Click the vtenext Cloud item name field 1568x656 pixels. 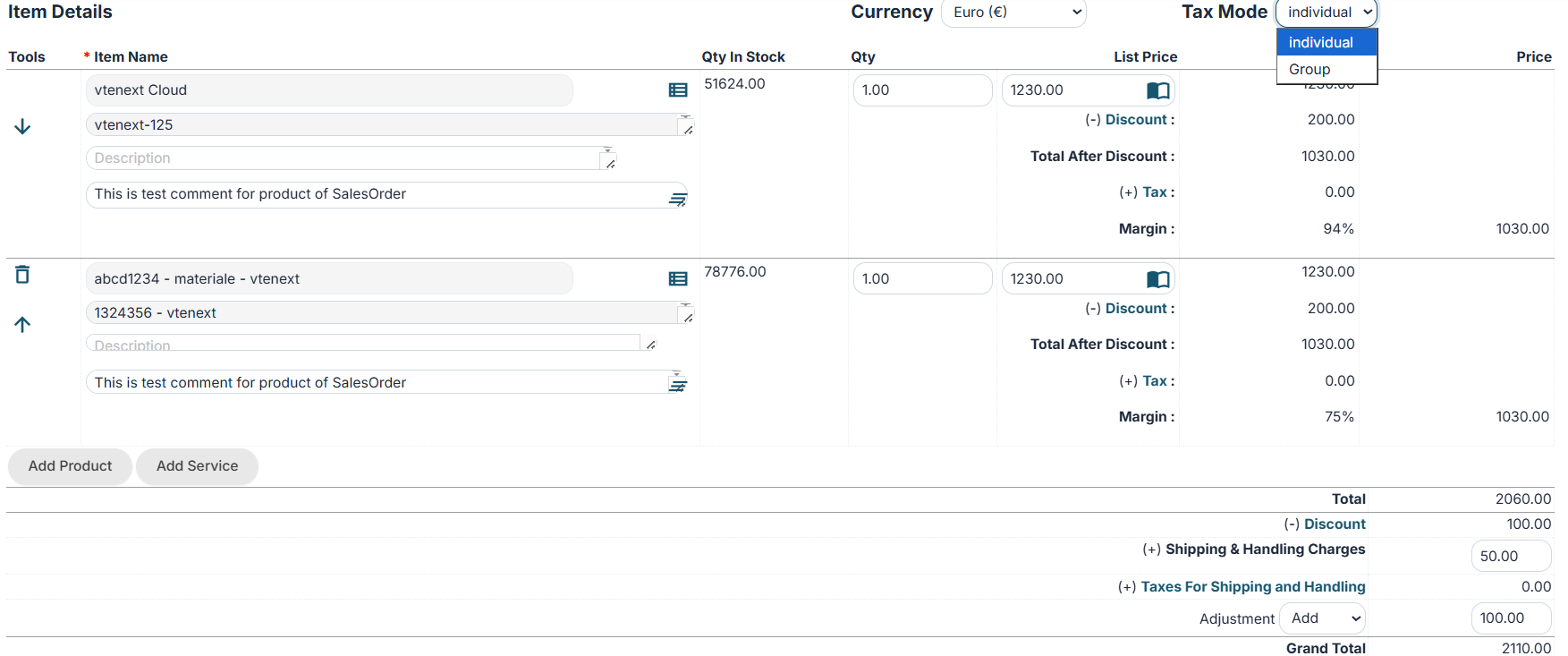point(329,90)
